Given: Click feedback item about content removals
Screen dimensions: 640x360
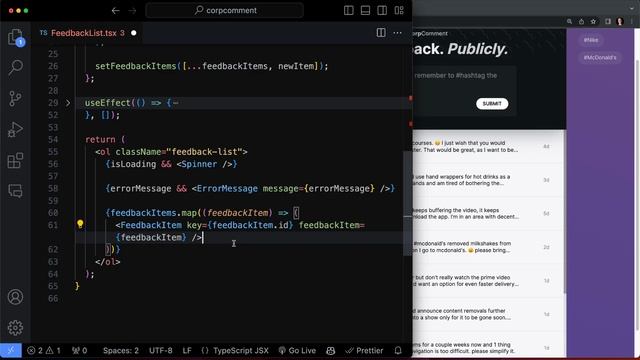Looking at the screenshot, I should tap(489, 314).
